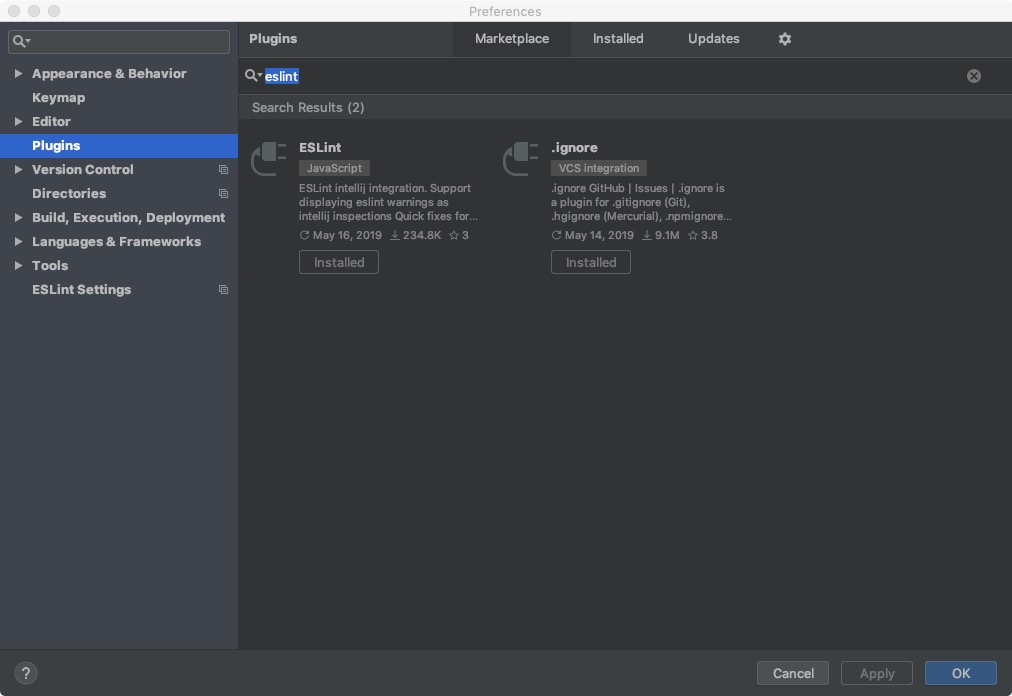Confirm preferences with OK button
This screenshot has height=696, width=1012.
click(960, 673)
